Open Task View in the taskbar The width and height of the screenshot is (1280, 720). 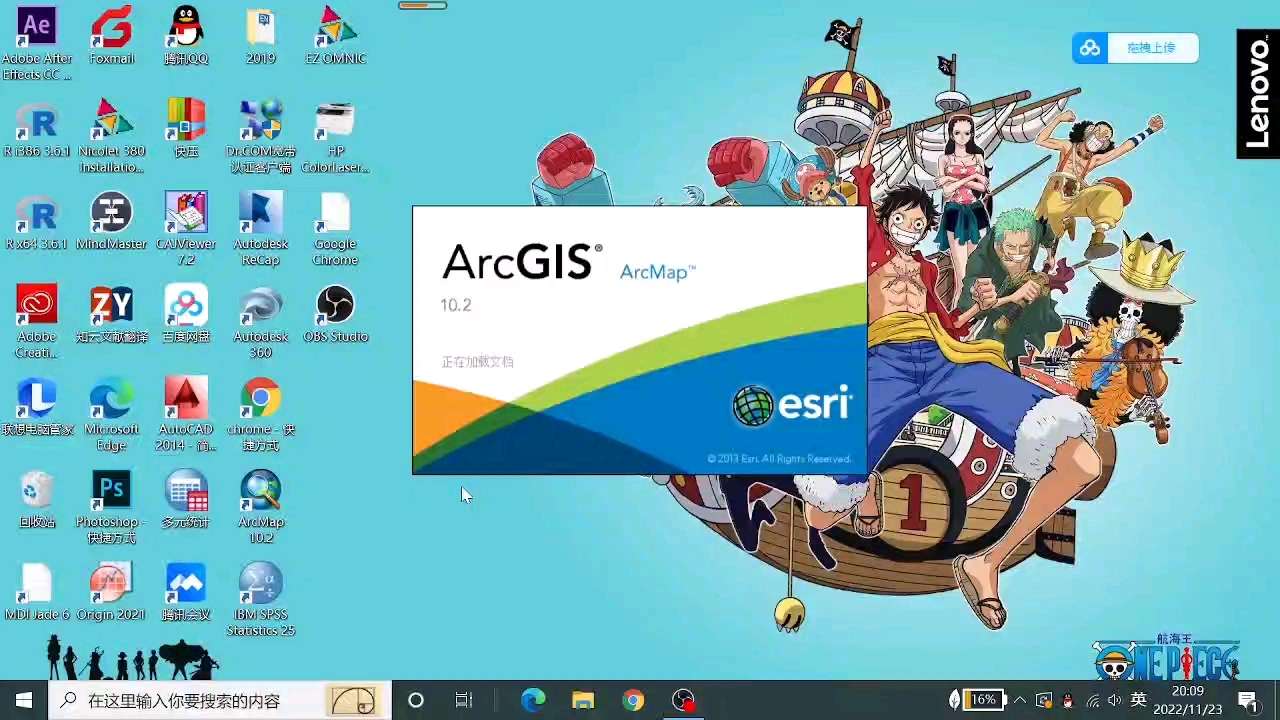point(463,700)
